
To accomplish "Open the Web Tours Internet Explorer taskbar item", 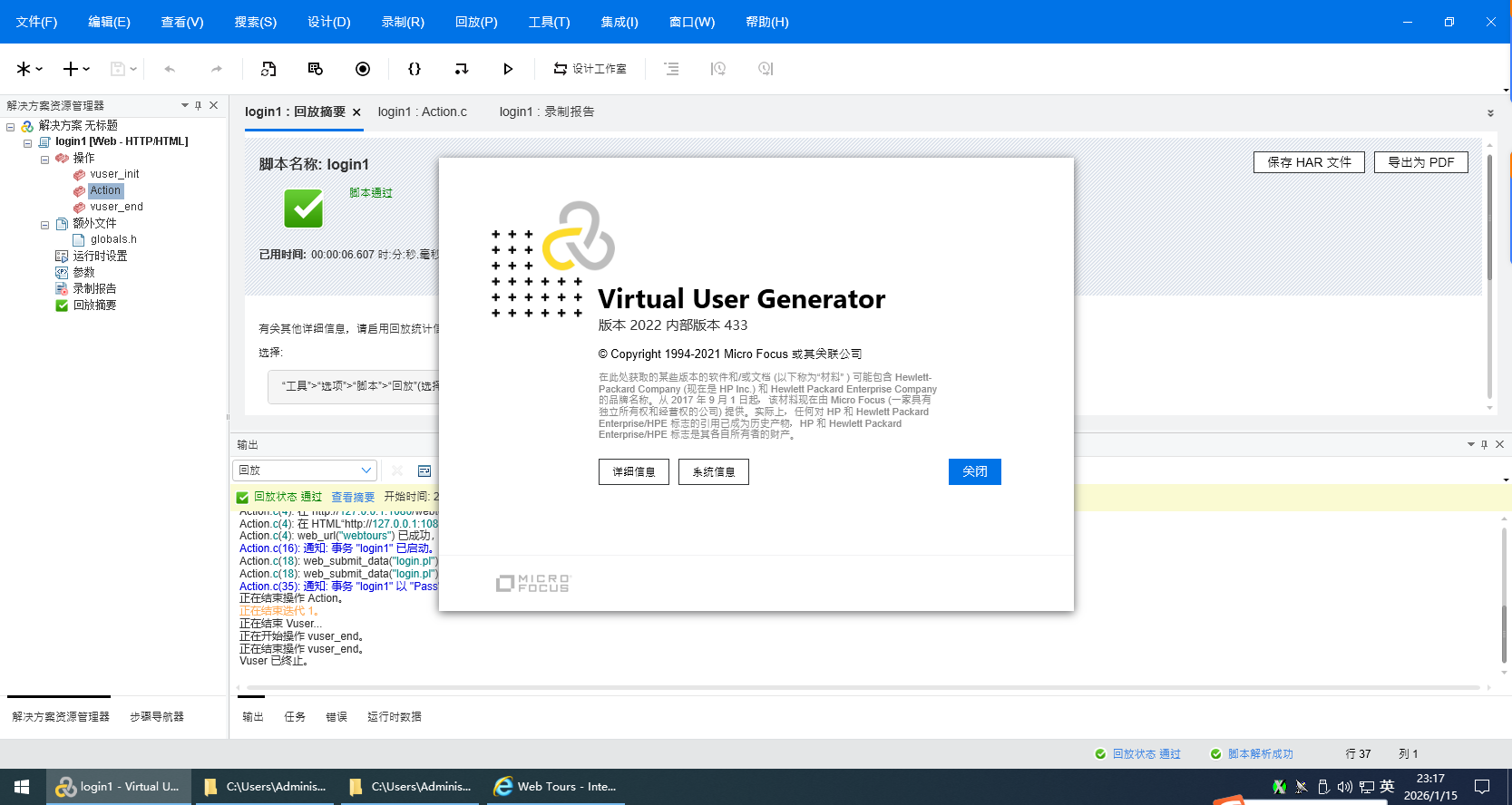I will [555, 787].
